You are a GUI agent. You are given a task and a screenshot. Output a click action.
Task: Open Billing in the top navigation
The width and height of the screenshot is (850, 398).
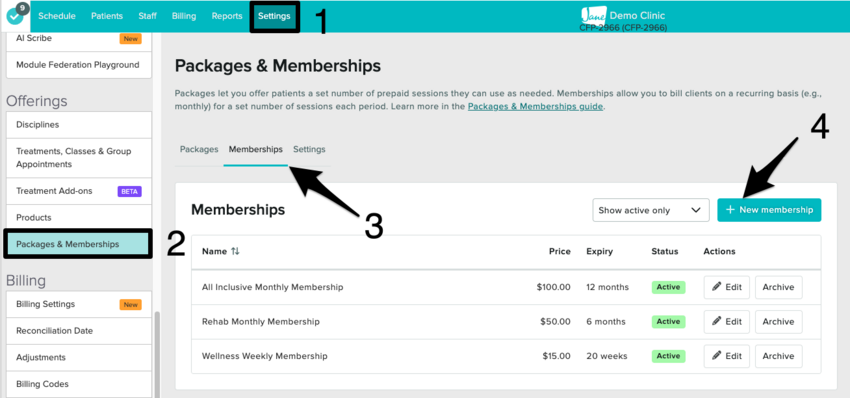[x=184, y=16]
